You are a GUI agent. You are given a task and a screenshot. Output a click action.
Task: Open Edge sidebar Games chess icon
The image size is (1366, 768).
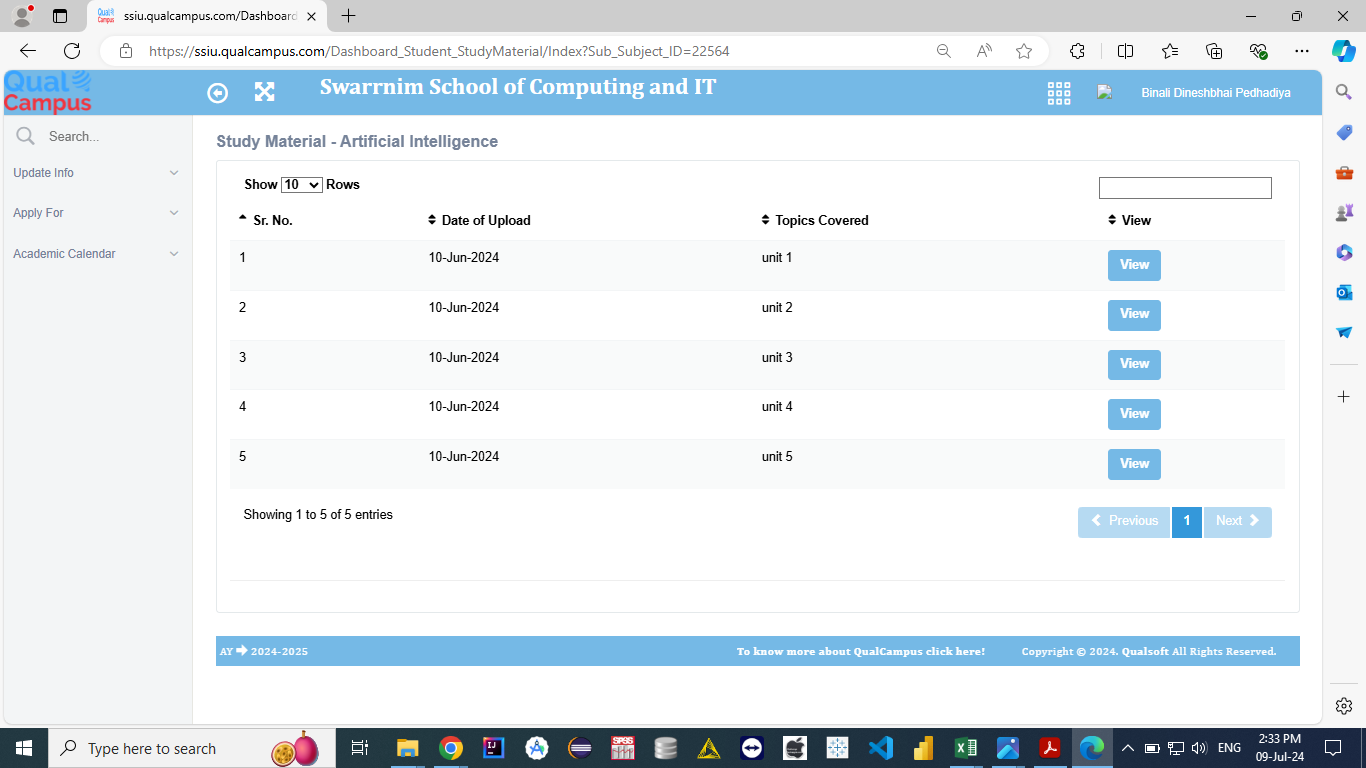click(1344, 212)
